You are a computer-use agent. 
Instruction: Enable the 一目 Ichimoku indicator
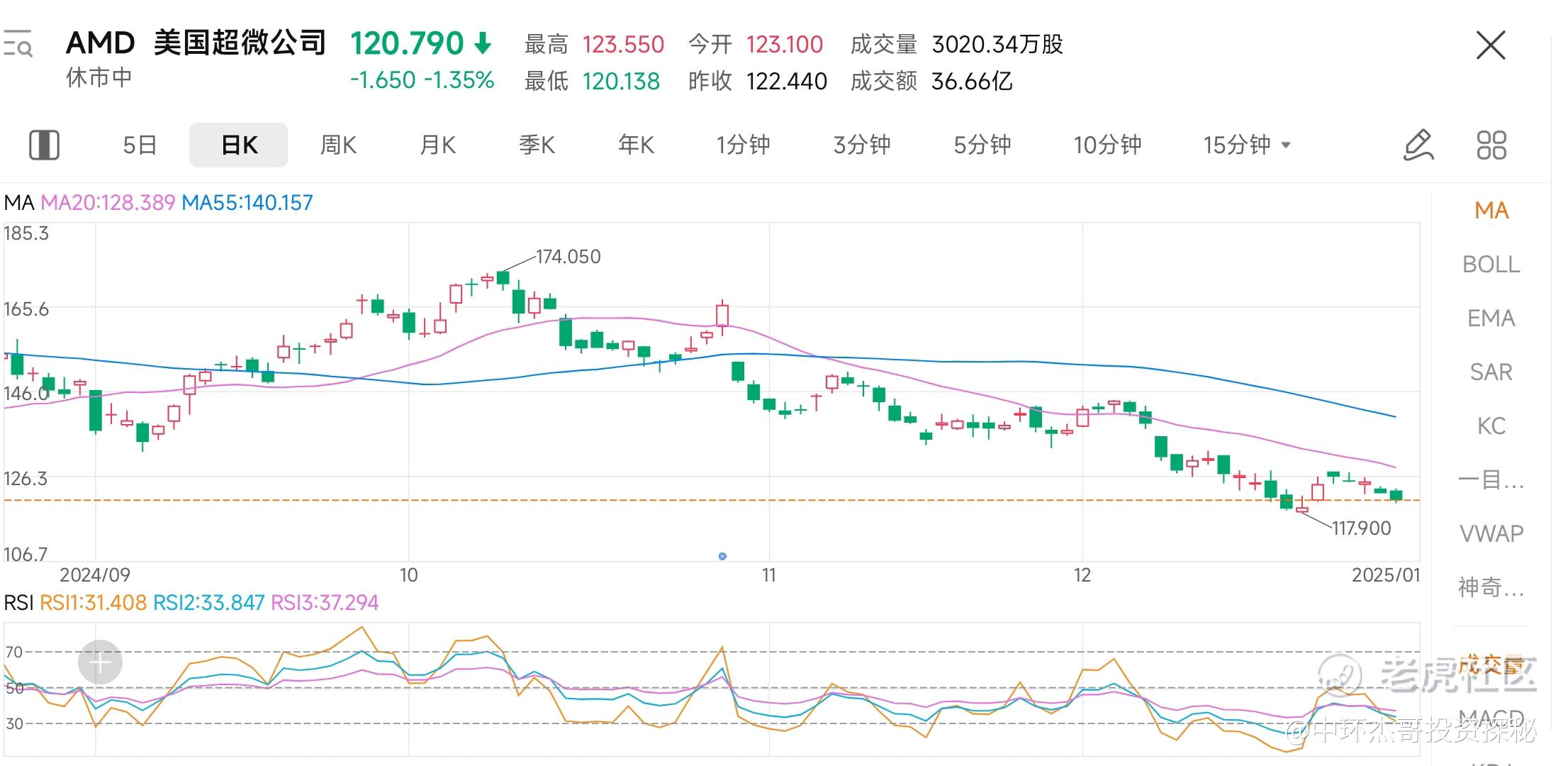click(1491, 480)
